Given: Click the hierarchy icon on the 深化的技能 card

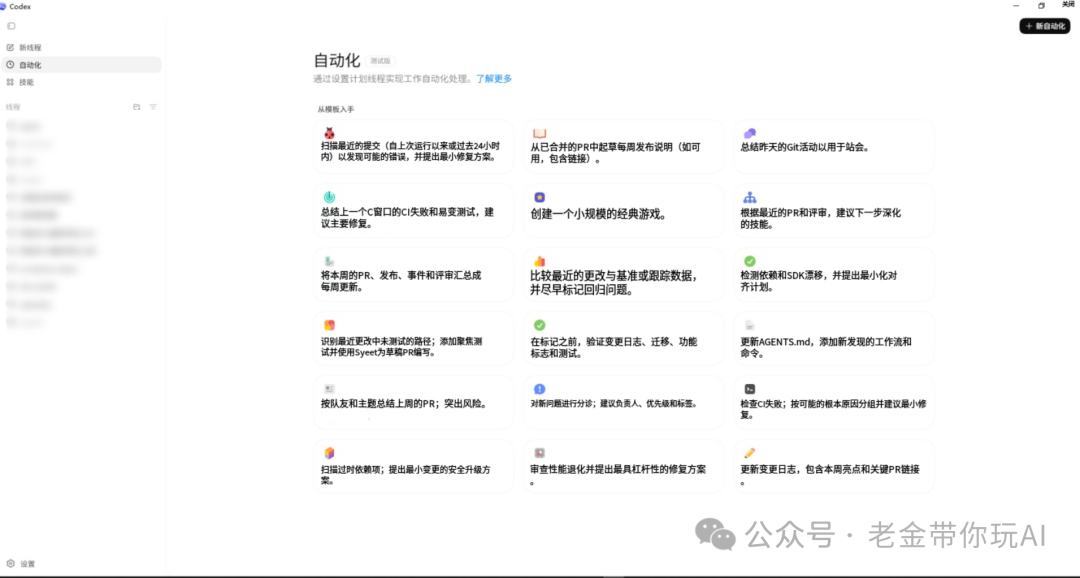Looking at the screenshot, I should pos(749,198).
